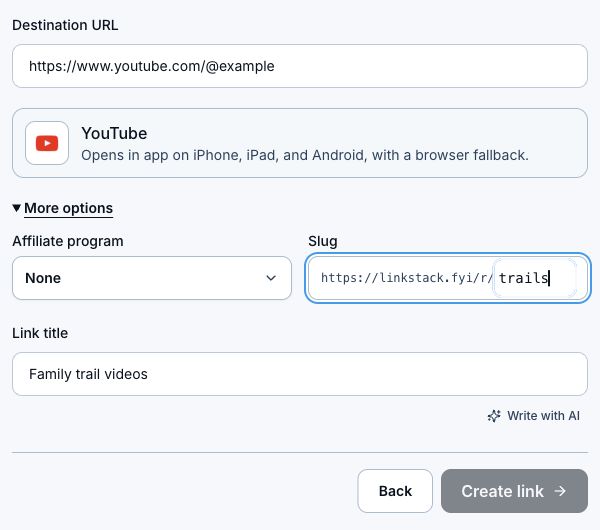Click the More options disclosure triangle
This screenshot has width=600, height=530.
point(16,208)
